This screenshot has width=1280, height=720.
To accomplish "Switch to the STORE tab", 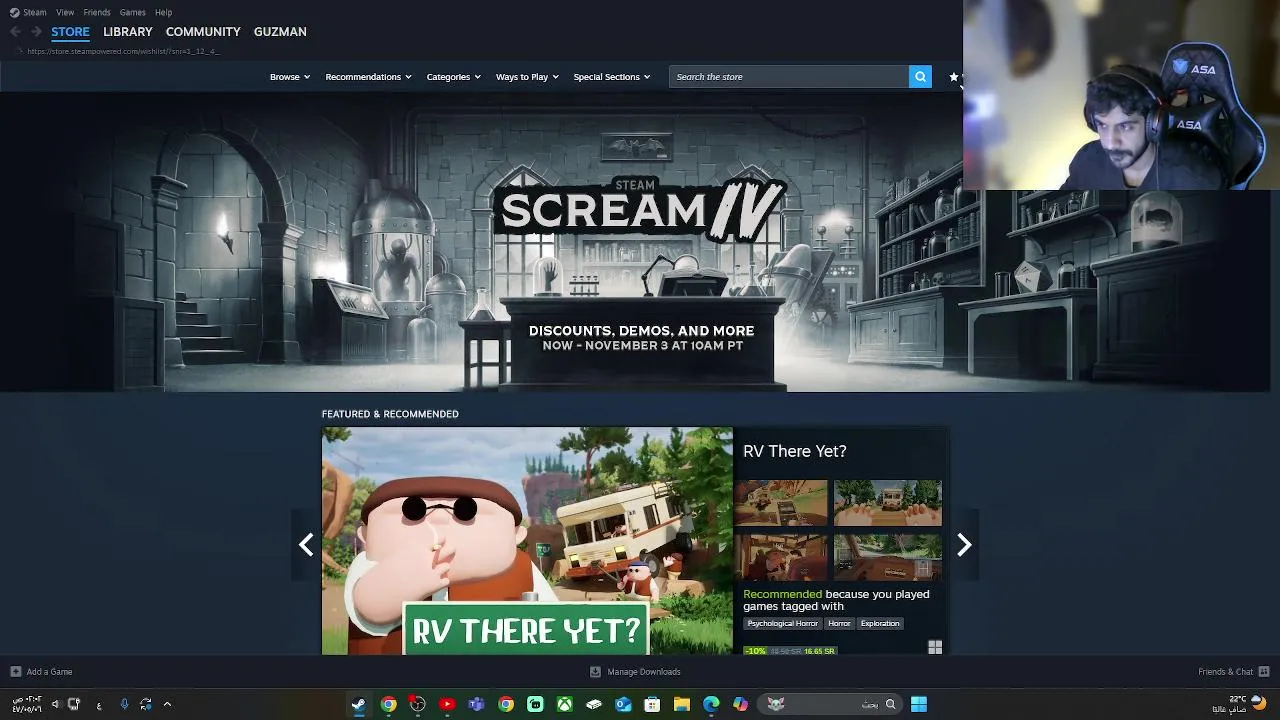I will [70, 32].
